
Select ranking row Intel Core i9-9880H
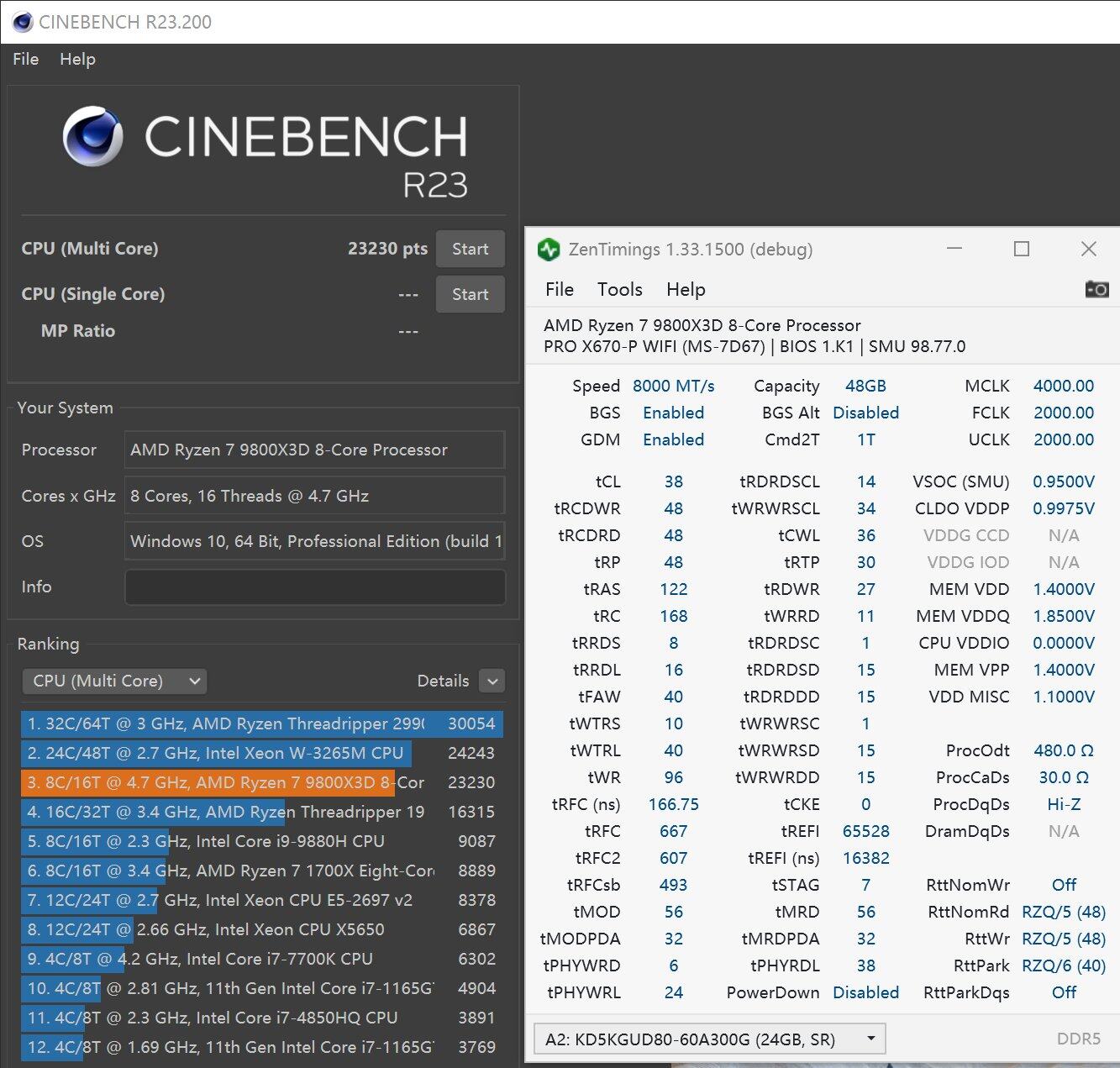(261, 841)
